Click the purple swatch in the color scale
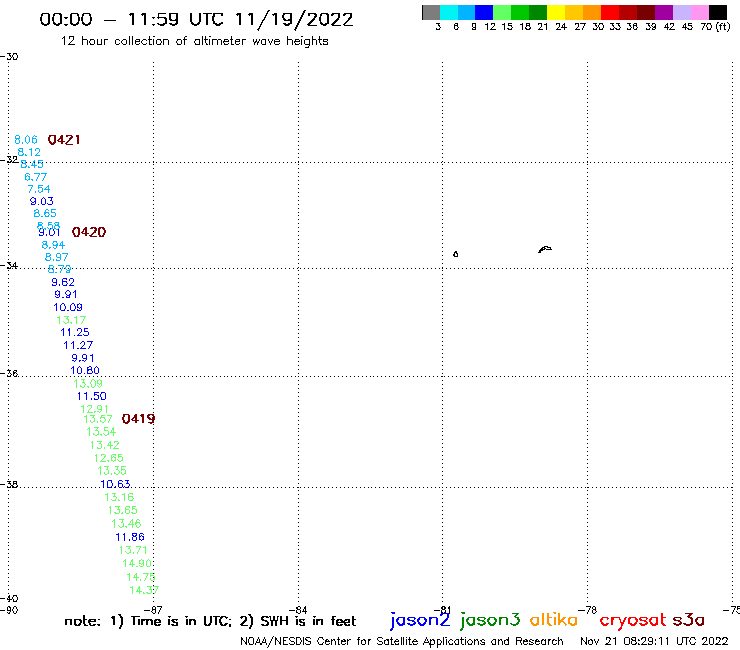740x650 pixels. (x=664, y=12)
